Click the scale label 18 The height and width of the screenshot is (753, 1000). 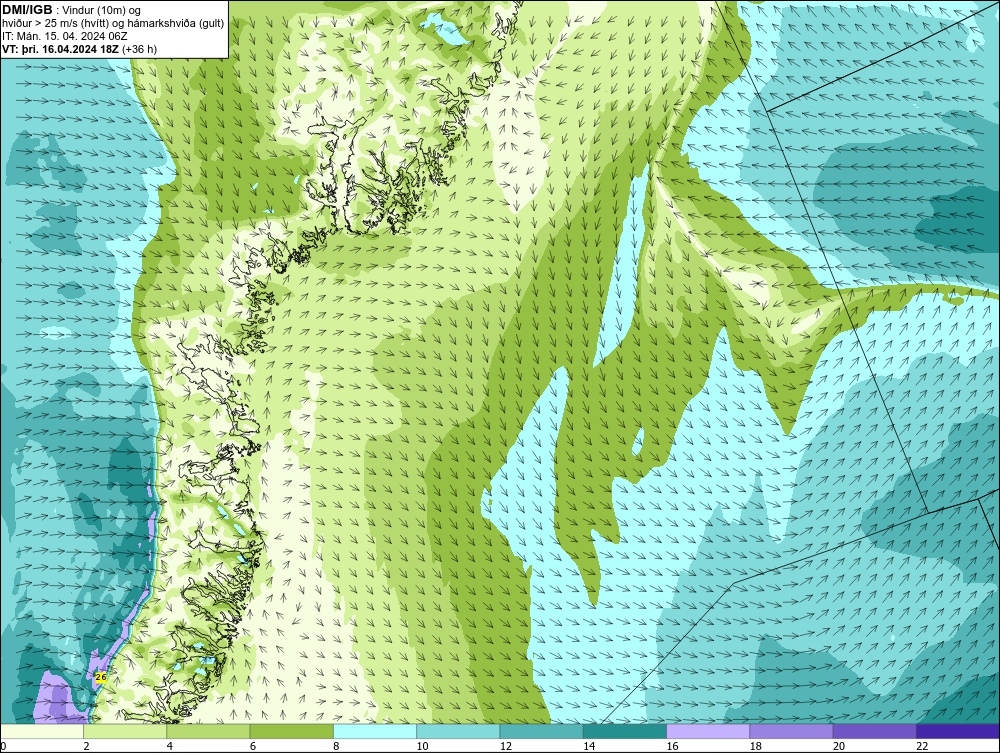pos(756,746)
